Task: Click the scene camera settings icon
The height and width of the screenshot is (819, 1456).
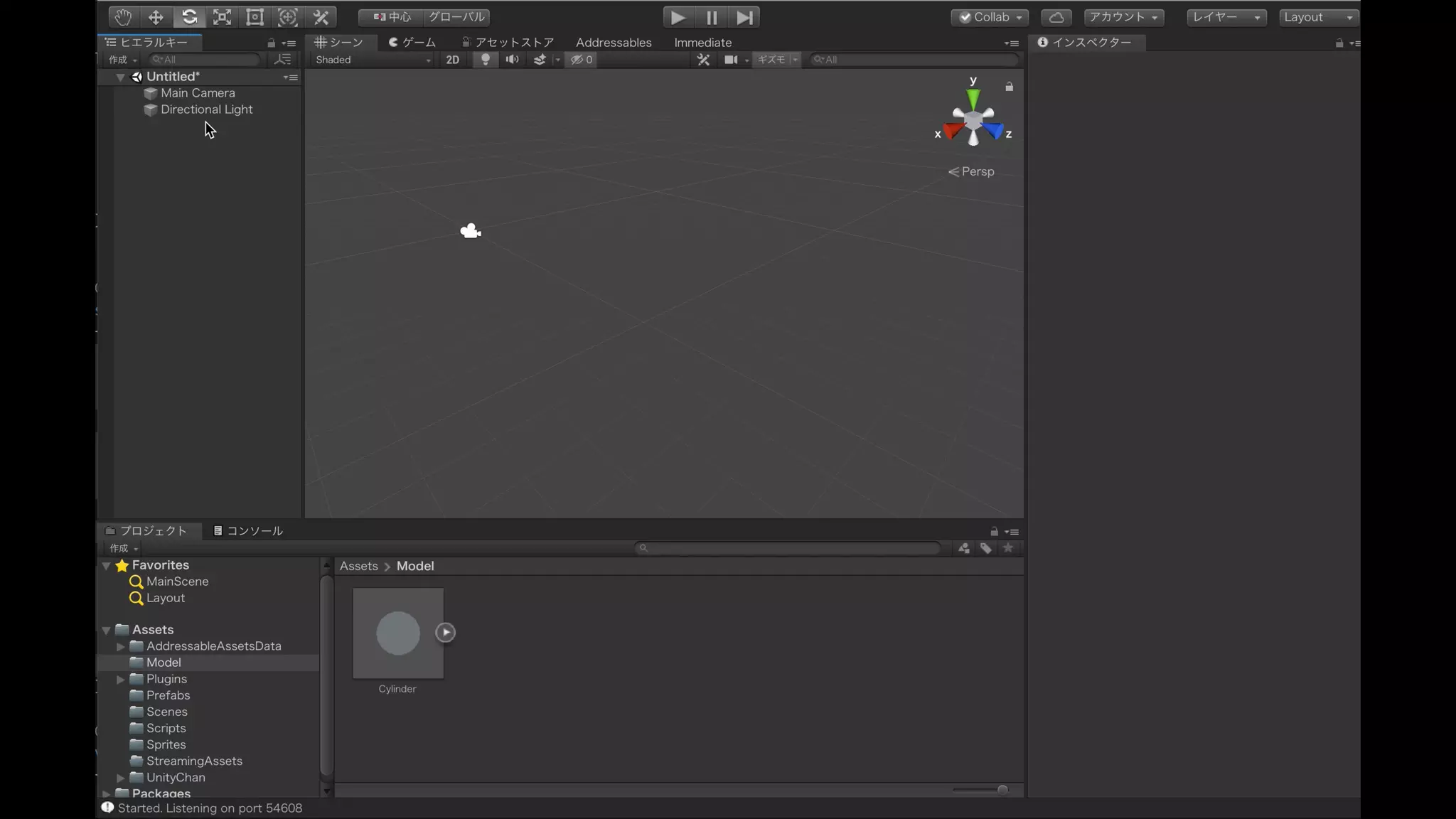Action: point(732,60)
